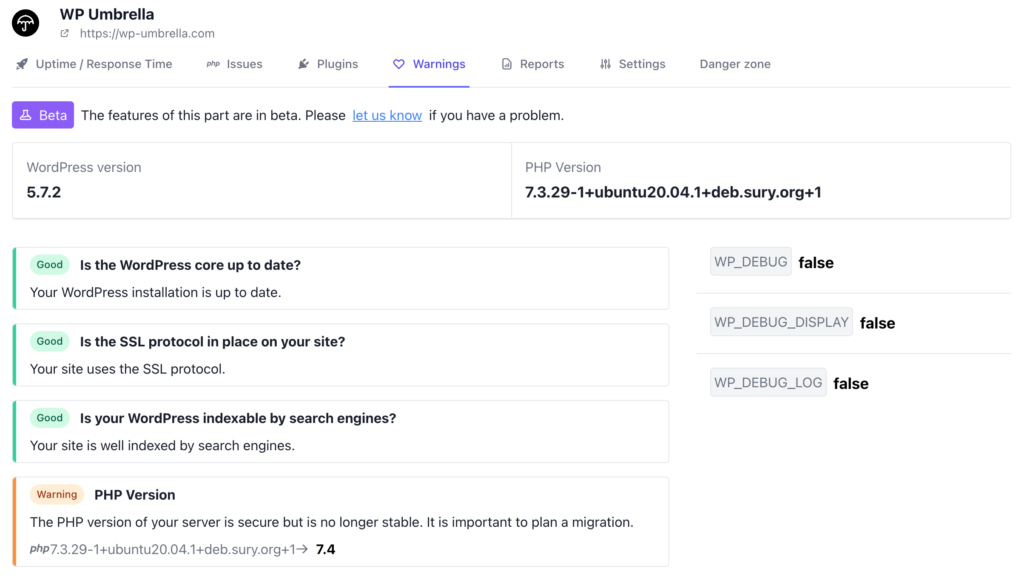
Task: Go to the Reports tab
Action: (x=532, y=64)
